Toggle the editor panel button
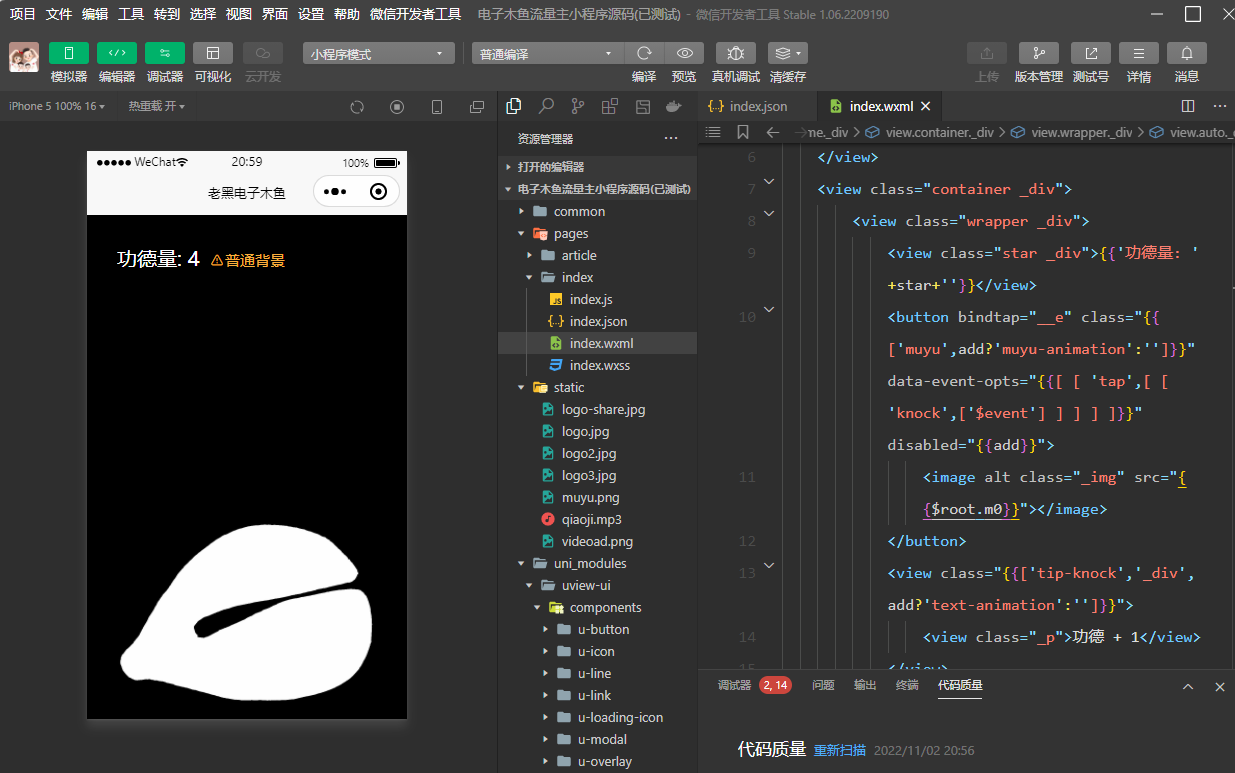This screenshot has width=1235, height=773. tap(117, 53)
